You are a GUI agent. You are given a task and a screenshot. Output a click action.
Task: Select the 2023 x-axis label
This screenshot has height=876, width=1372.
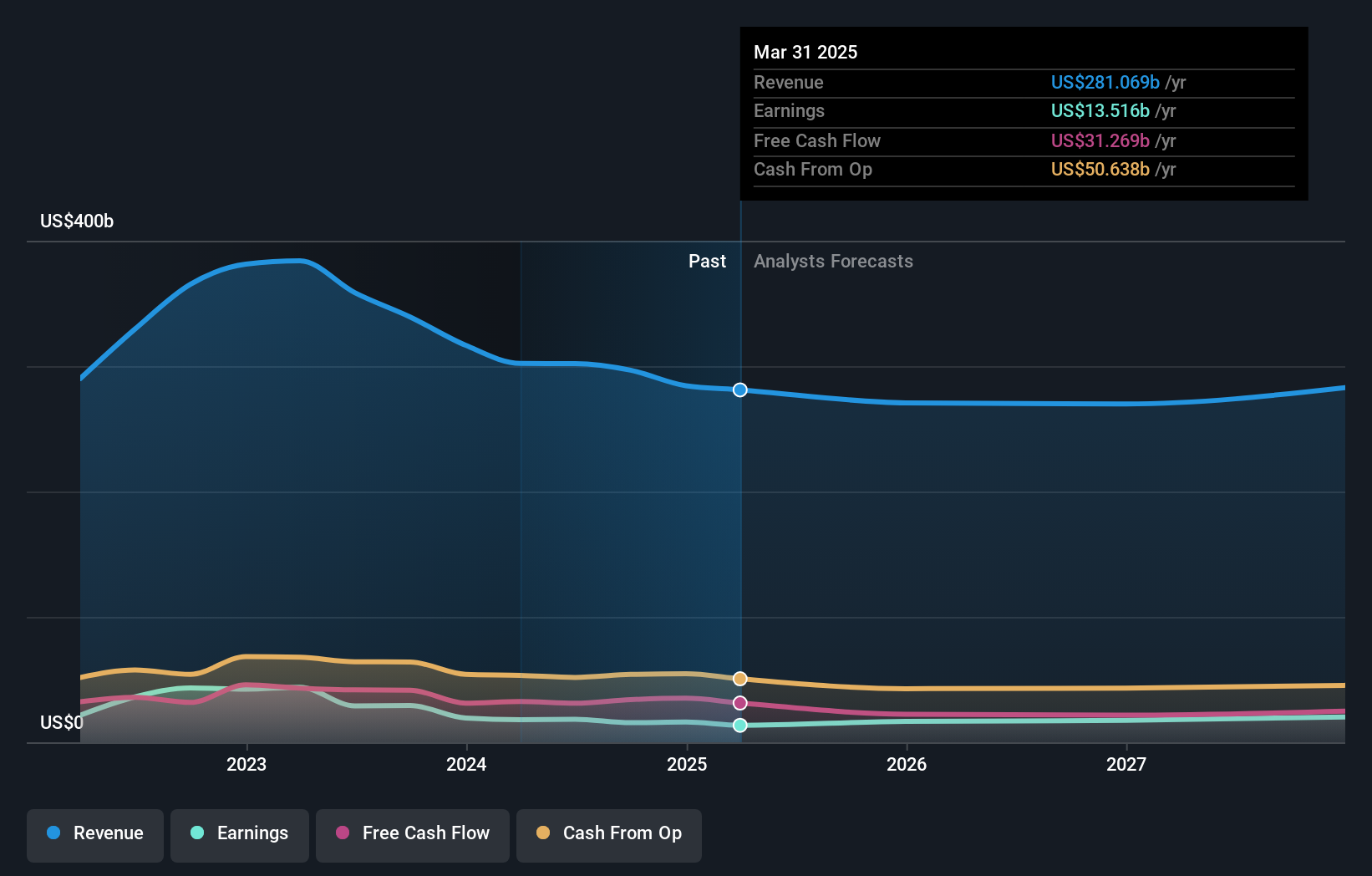pos(246,764)
